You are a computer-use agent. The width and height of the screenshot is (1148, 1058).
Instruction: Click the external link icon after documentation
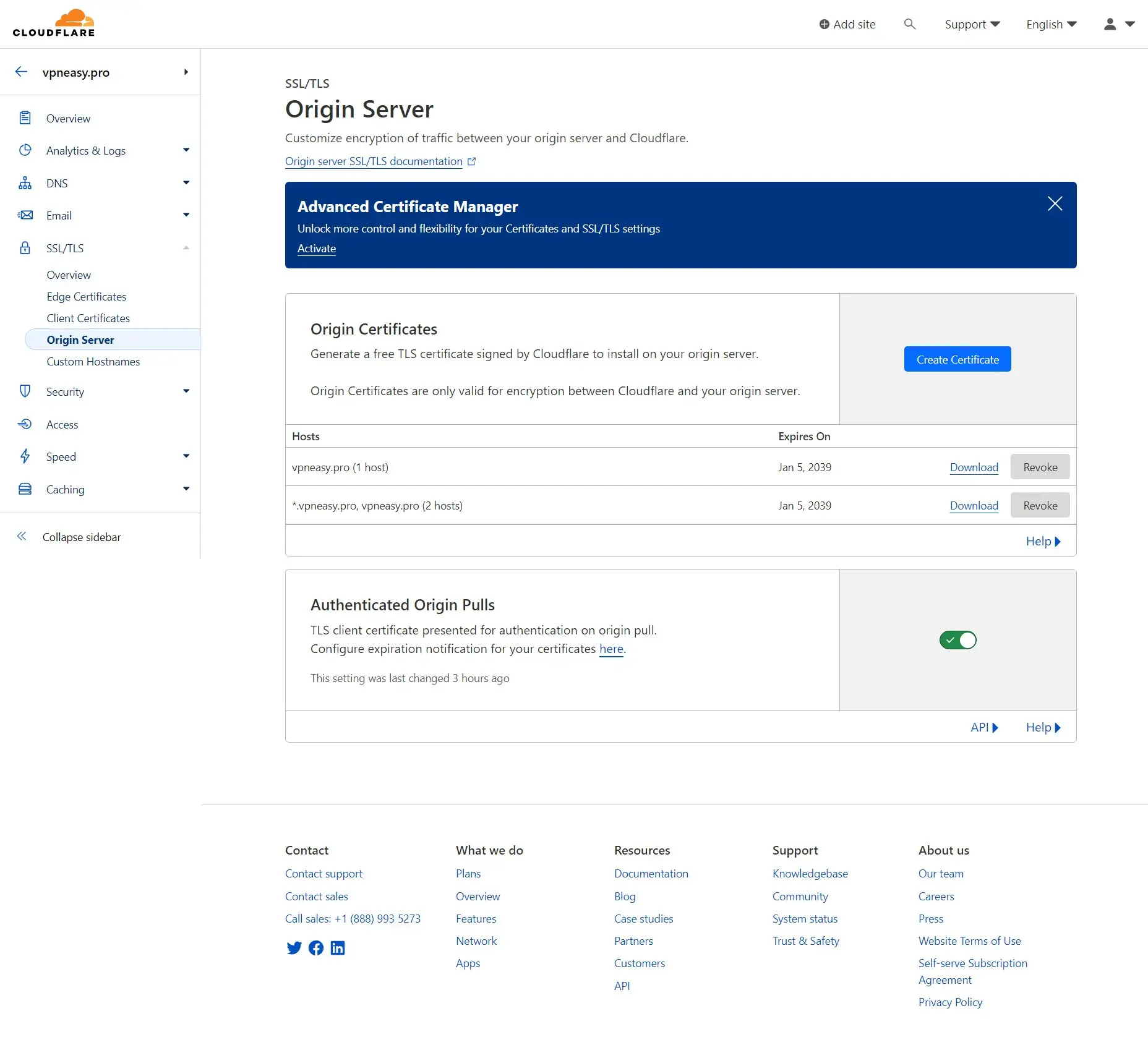471,161
